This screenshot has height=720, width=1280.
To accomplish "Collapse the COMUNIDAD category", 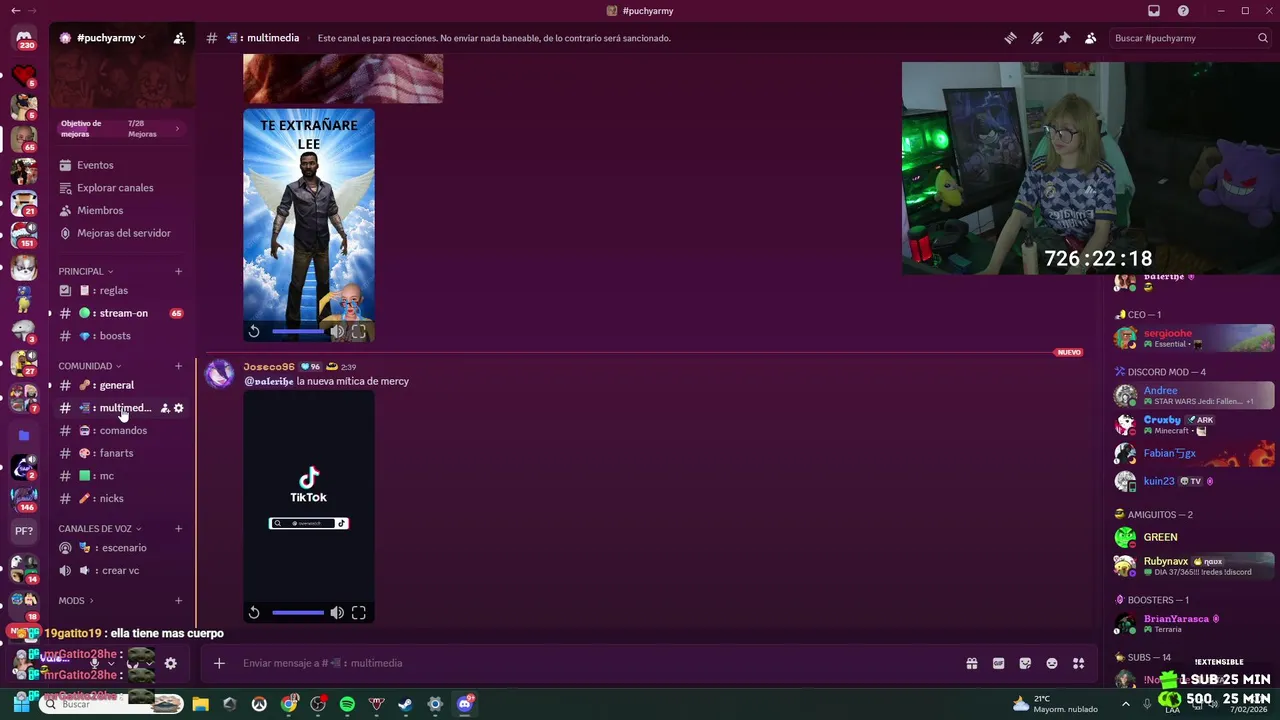I will [89, 366].
